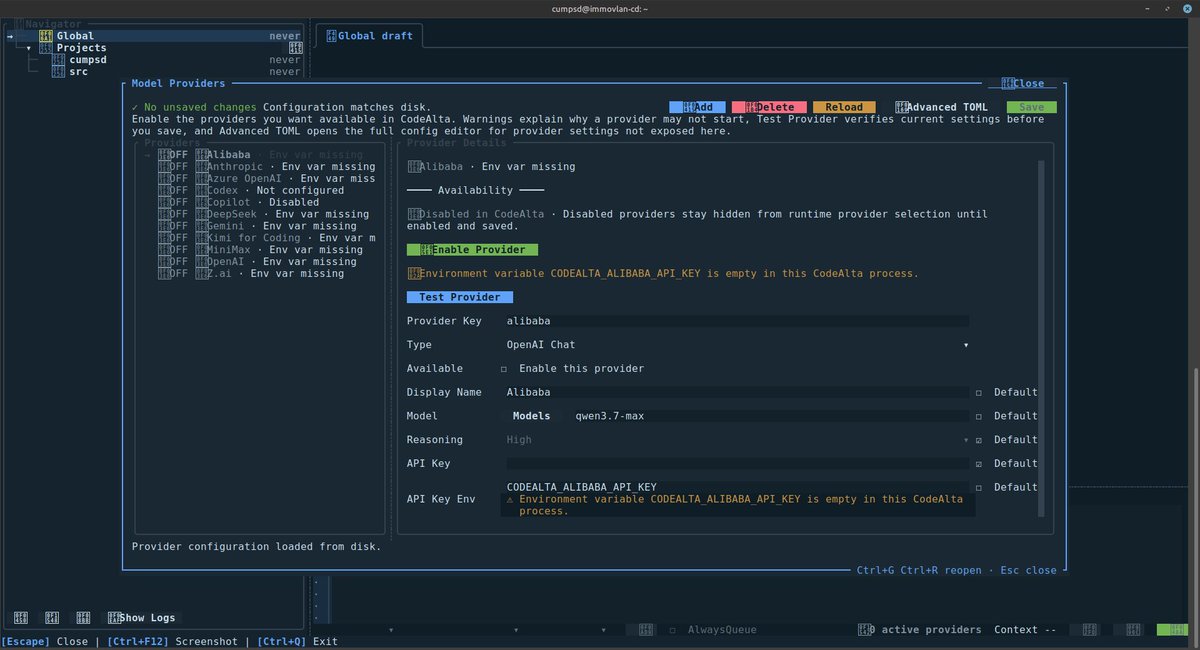The width and height of the screenshot is (1200, 650).
Task: Click the Model field showing qwen3.7-max
Action: click(771, 416)
